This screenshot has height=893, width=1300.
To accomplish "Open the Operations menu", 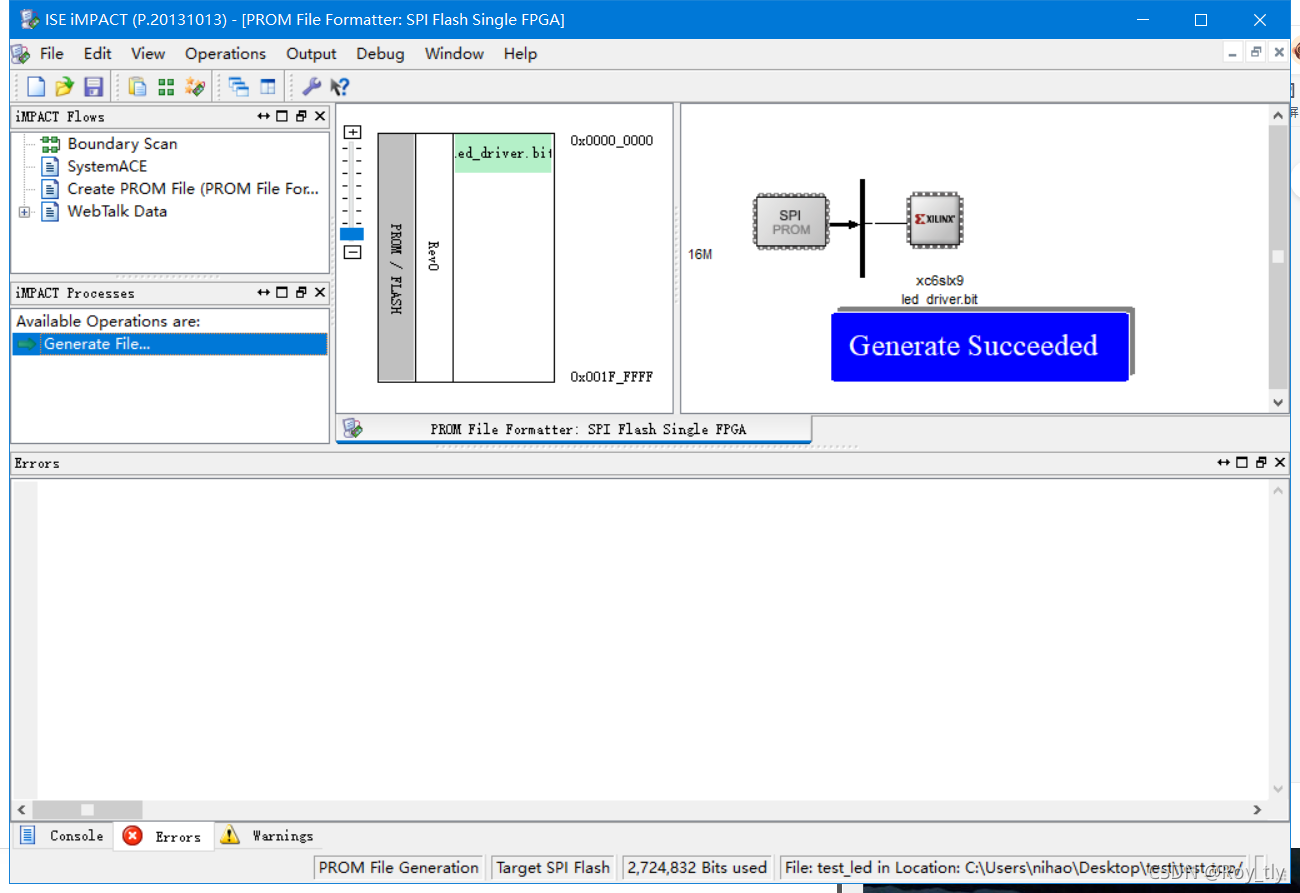I will (x=225, y=54).
